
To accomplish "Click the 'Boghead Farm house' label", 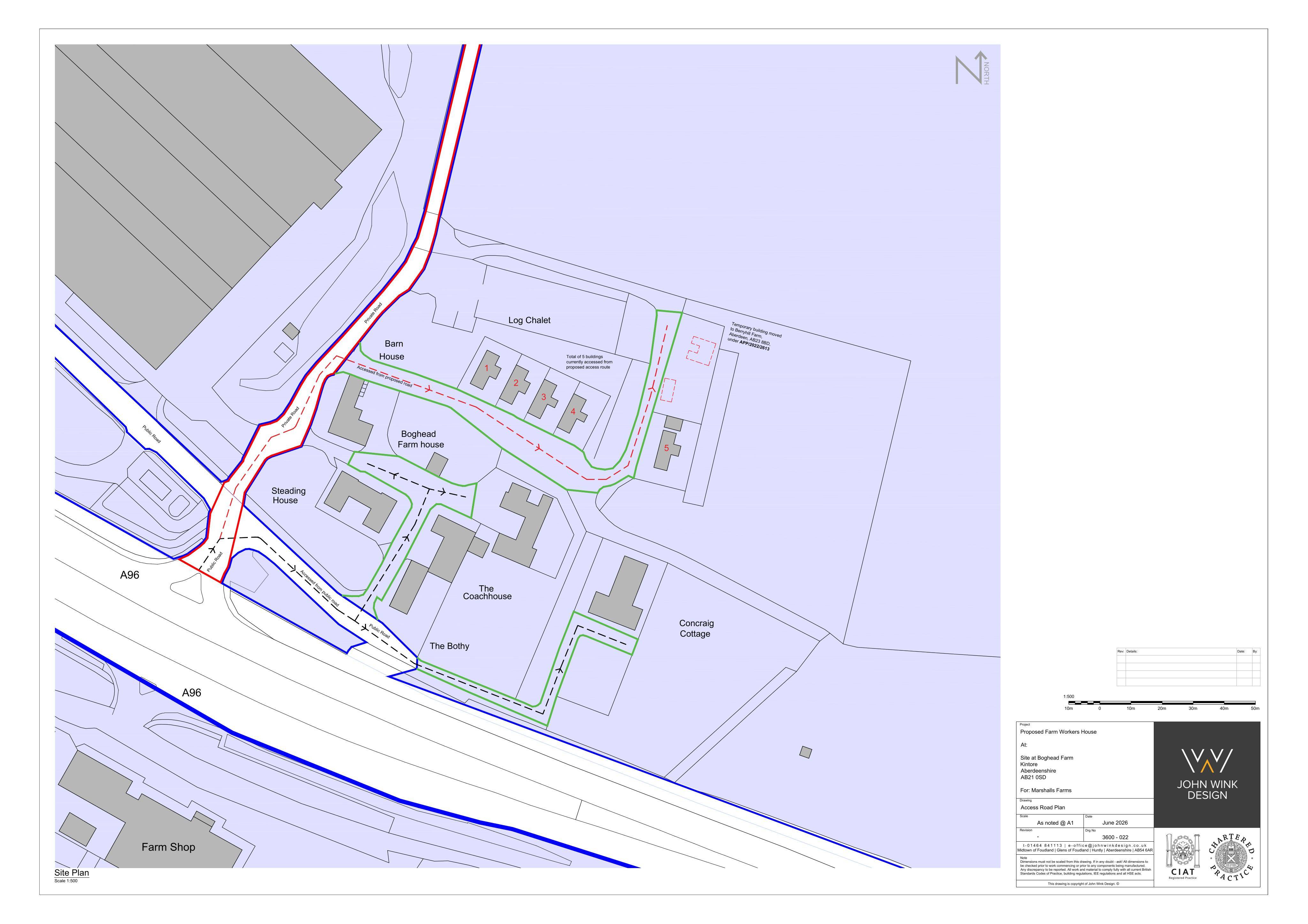I will 421,439.
